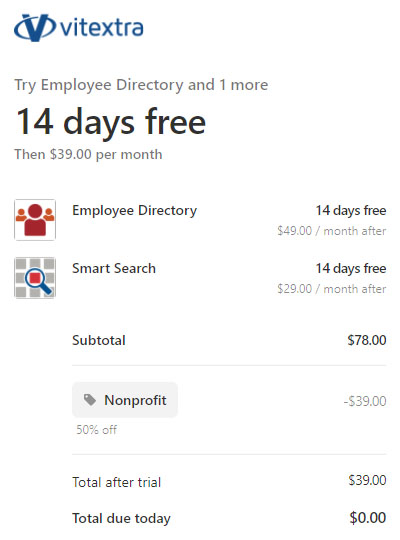Click the Then $39.00 per month text
Image resolution: width=400 pixels, height=540 pixels.
tap(88, 154)
